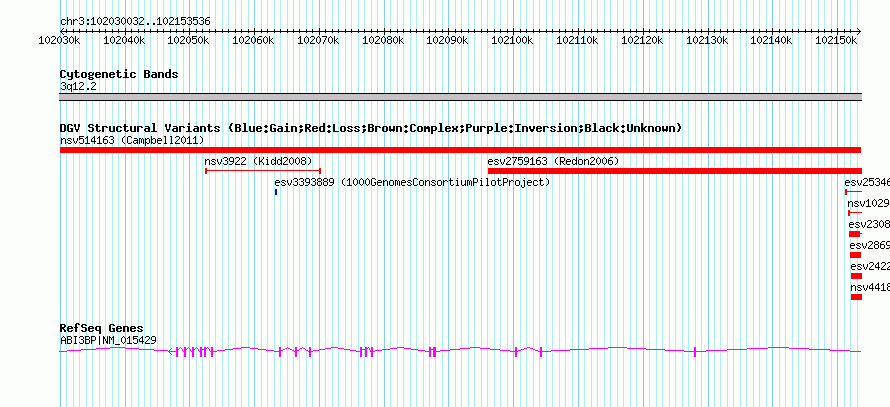890x407 pixels.
Task: Click the 102070k ruler label
Action: pos(318,40)
